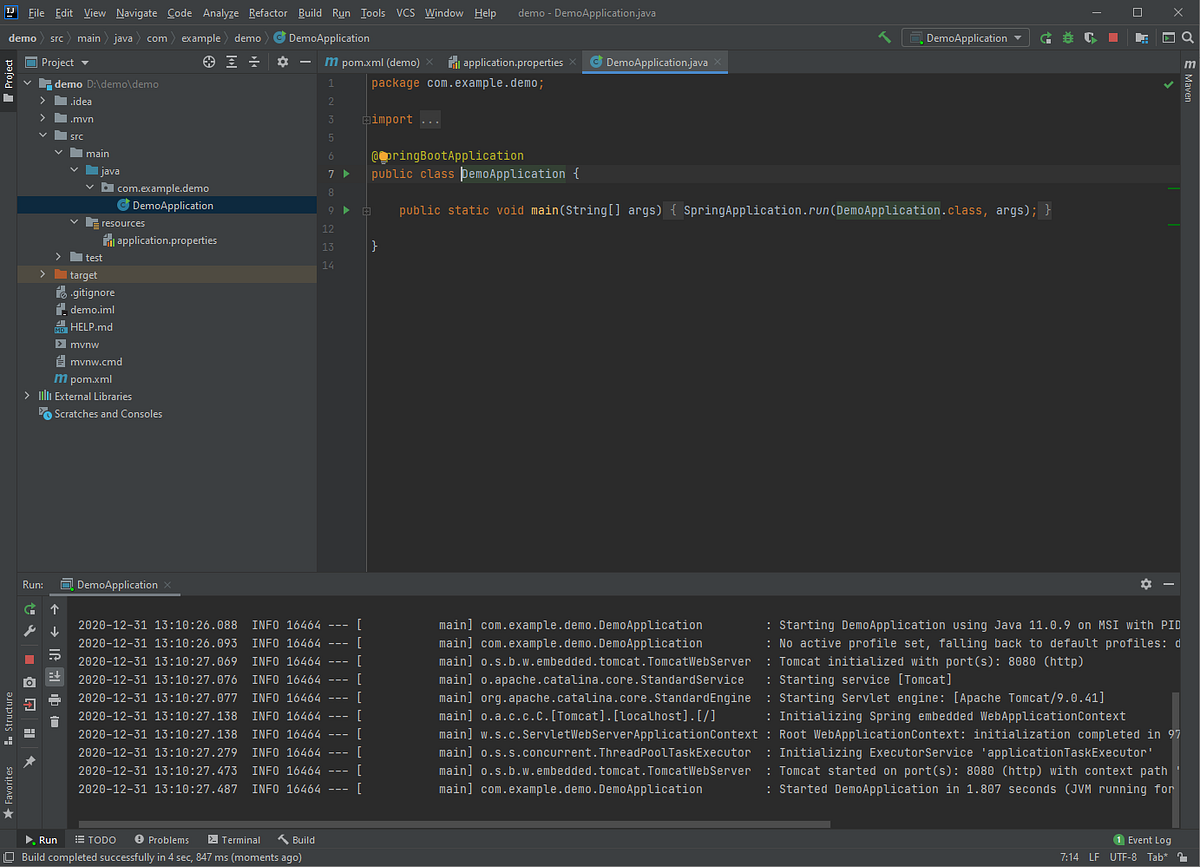Start the app in Debug mode

click(1068, 37)
